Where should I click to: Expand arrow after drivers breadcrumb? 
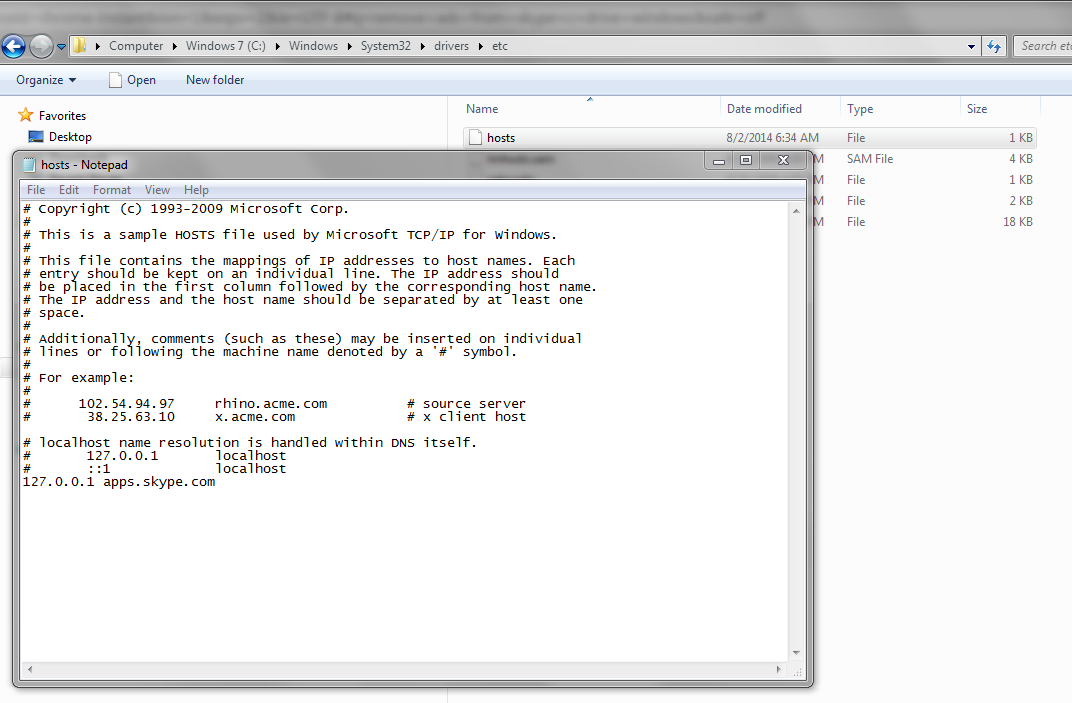481,46
